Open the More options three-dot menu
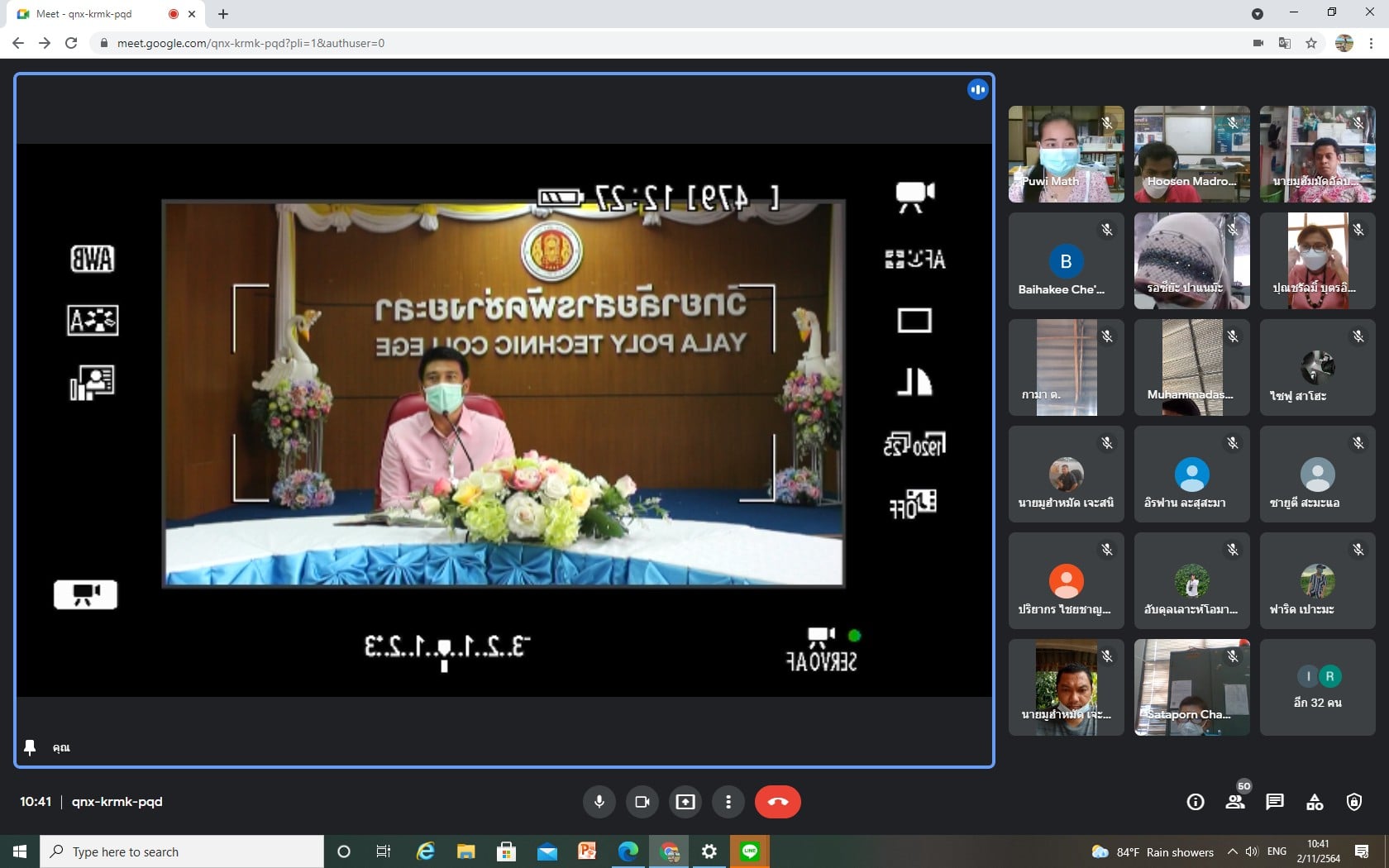This screenshot has height=868, width=1389. 728,802
